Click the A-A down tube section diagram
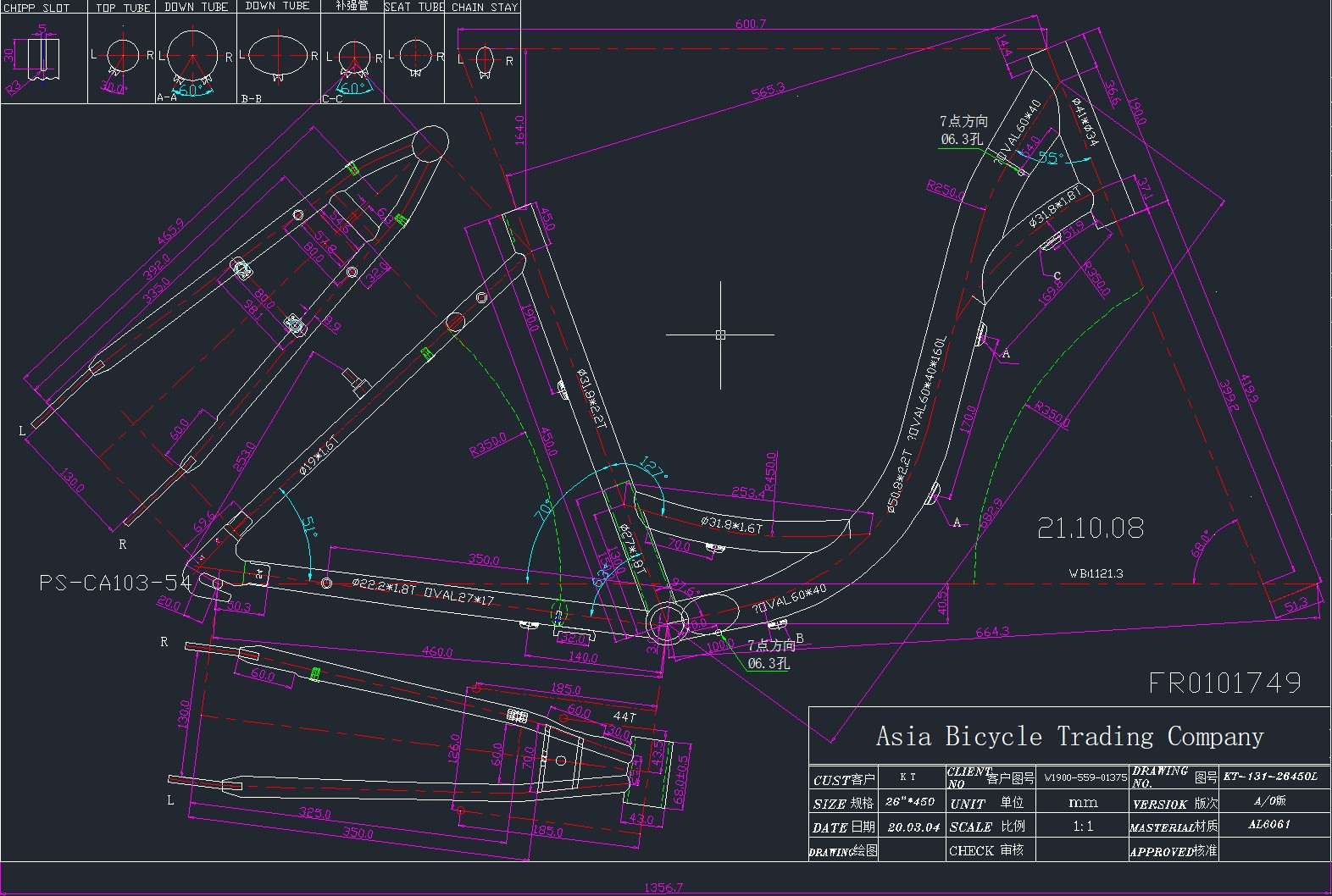The image size is (1332, 896). click(193, 56)
